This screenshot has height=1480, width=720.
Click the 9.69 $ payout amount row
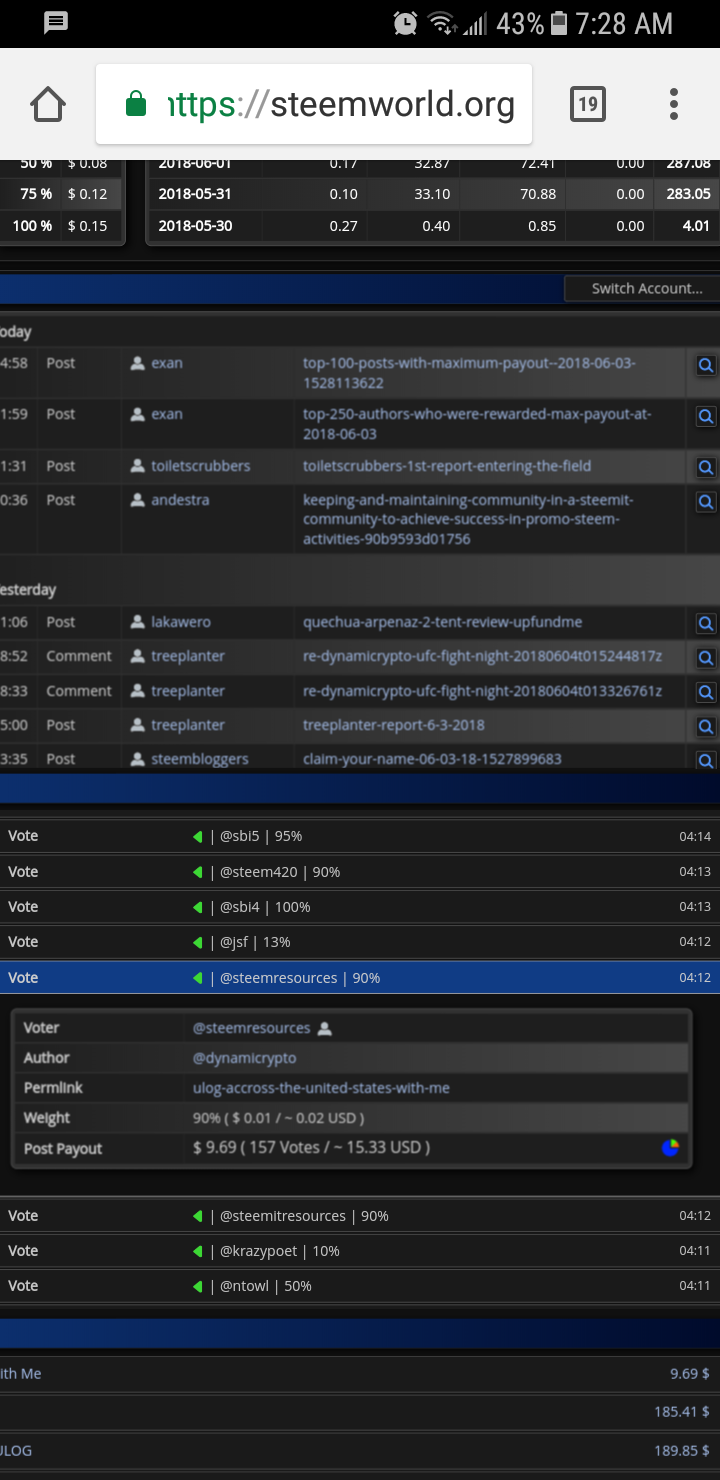[360, 1374]
